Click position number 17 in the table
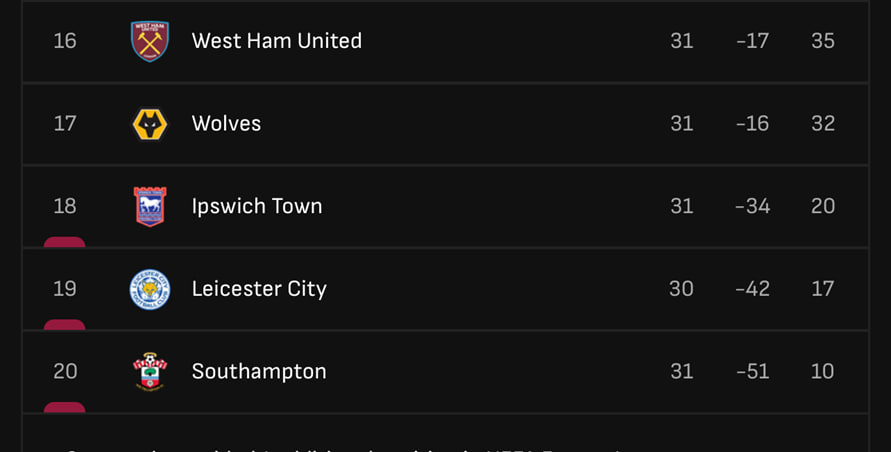This screenshot has height=452, width=891. tap(65, 124)
